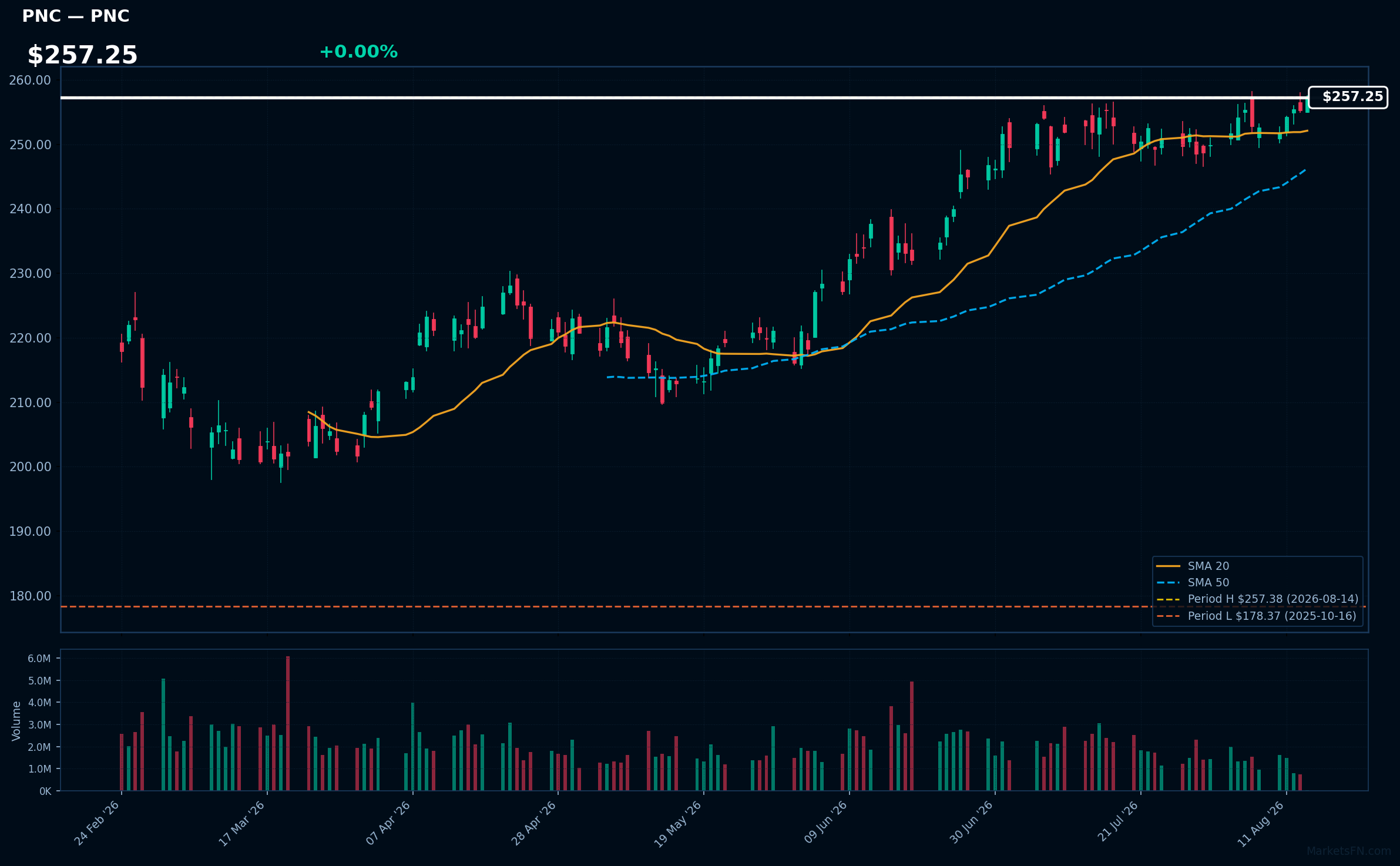Image resolution: width=1400 pixels, height=866 pixels.
Task: Click the 07 Apr '26 date label
Action: (388, 823)
